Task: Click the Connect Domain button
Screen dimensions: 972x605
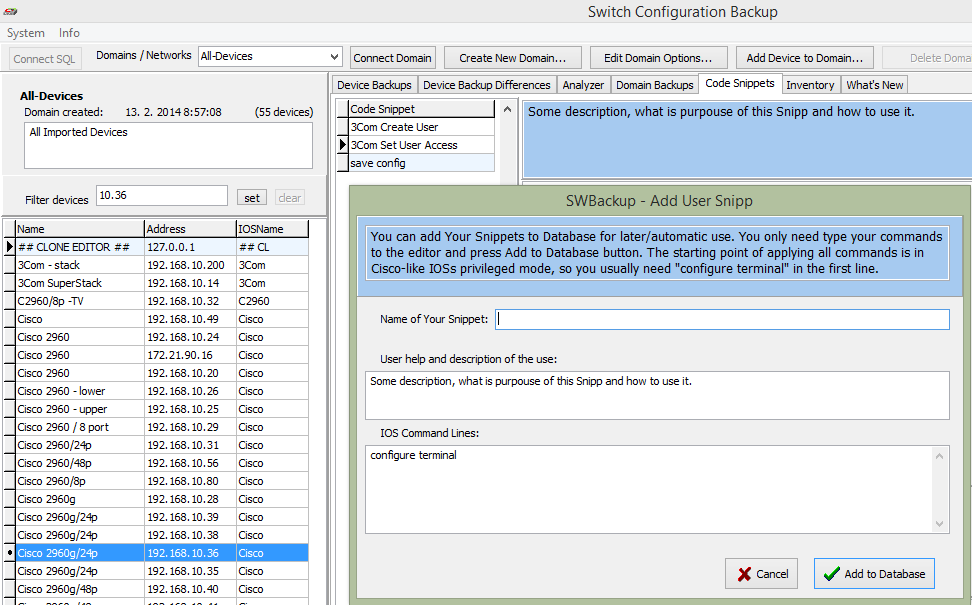Action: point(392,58)
